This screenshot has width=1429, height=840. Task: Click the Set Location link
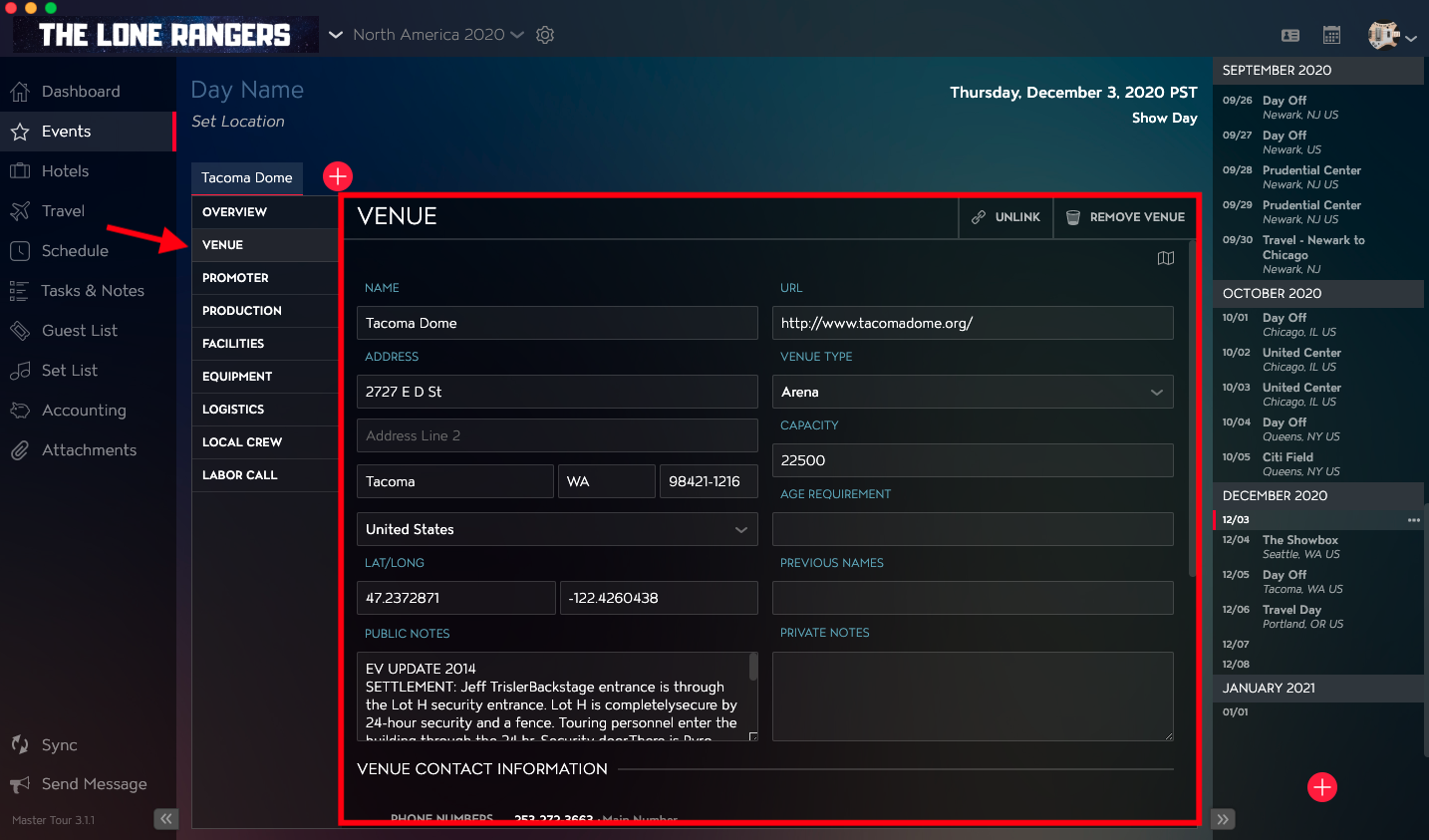(x=238, y=122)
